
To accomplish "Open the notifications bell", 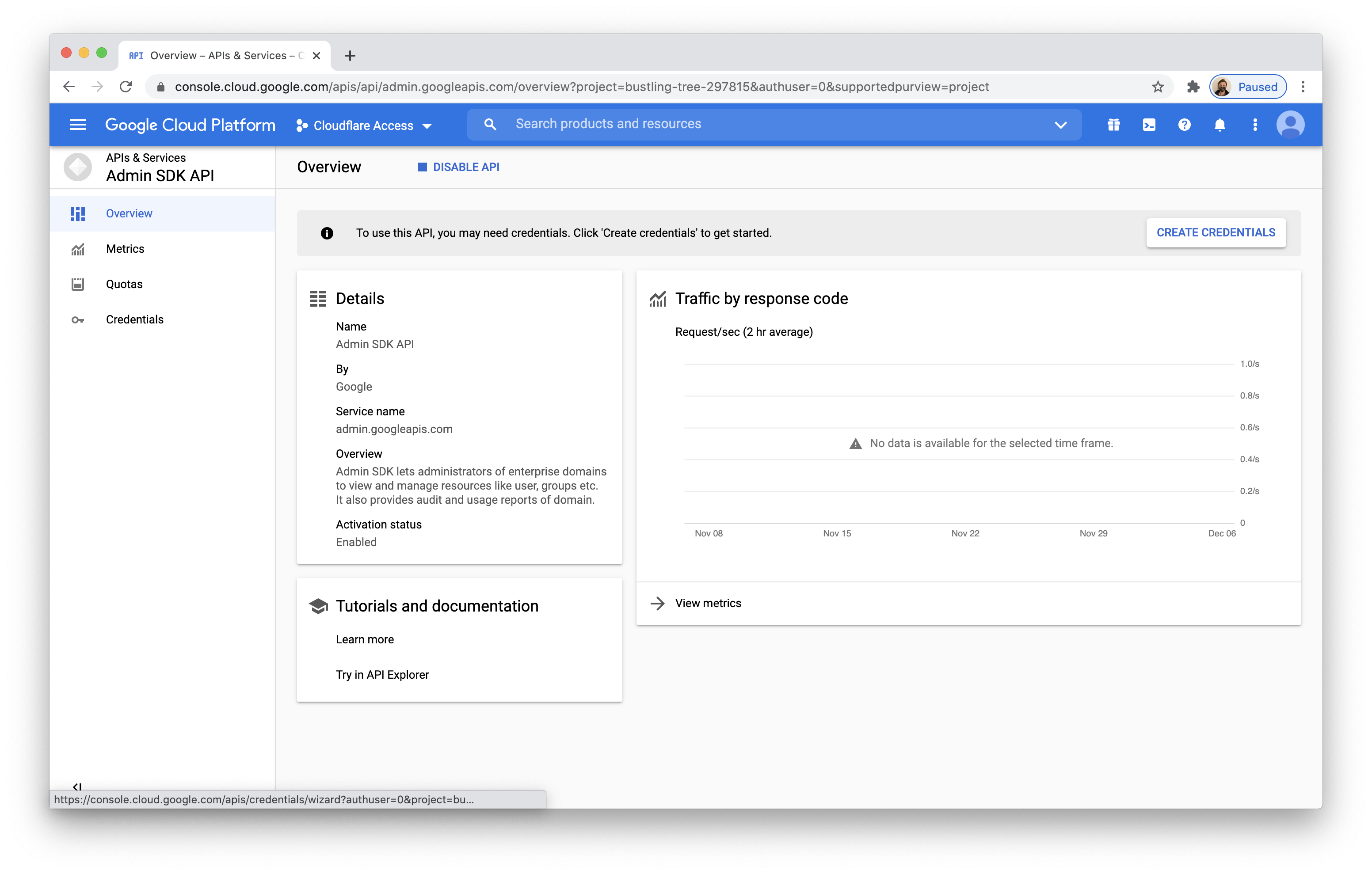I will (x=1220, y=125).
